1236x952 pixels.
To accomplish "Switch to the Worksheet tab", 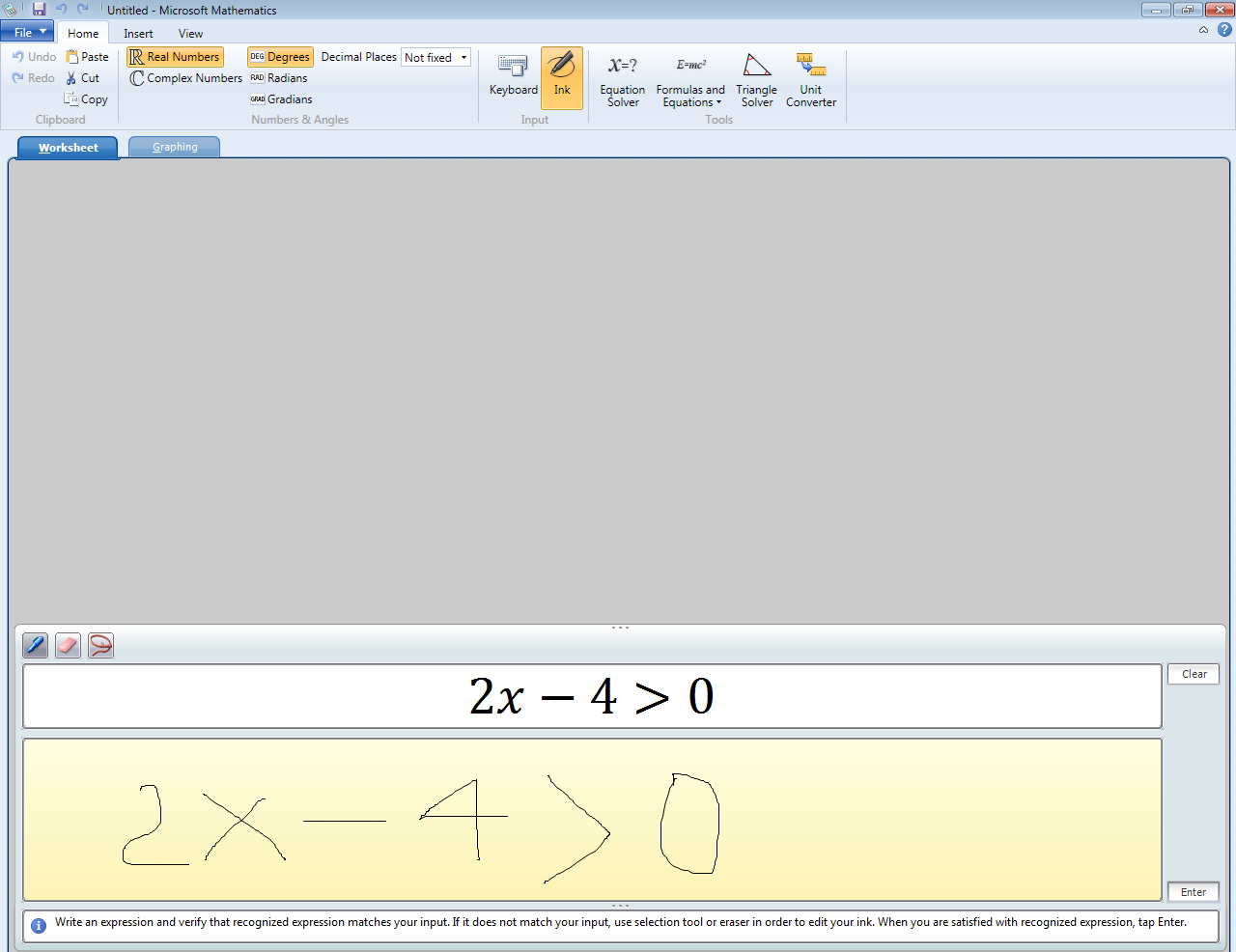I will (x=68, y=148).
